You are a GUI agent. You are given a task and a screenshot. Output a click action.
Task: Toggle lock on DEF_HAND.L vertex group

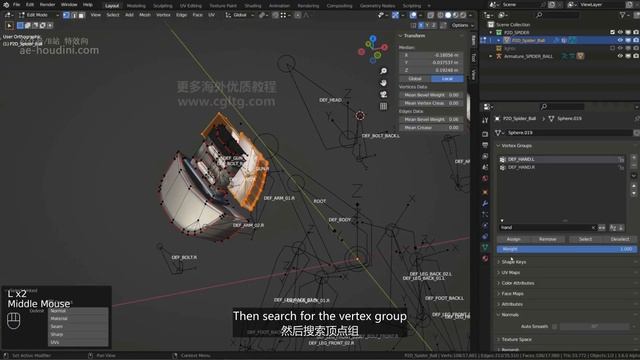(x=621, y=160)
